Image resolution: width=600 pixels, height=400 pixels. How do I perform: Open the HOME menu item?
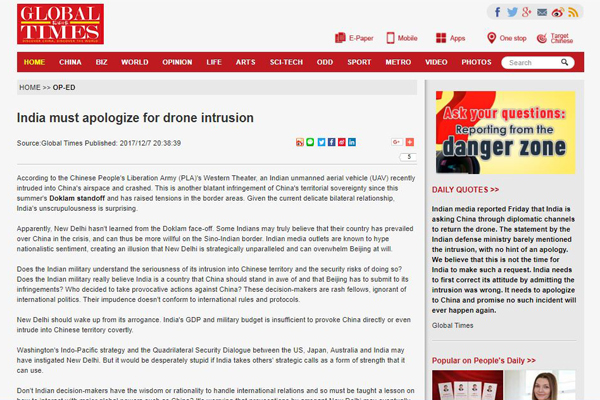(34, 62)
